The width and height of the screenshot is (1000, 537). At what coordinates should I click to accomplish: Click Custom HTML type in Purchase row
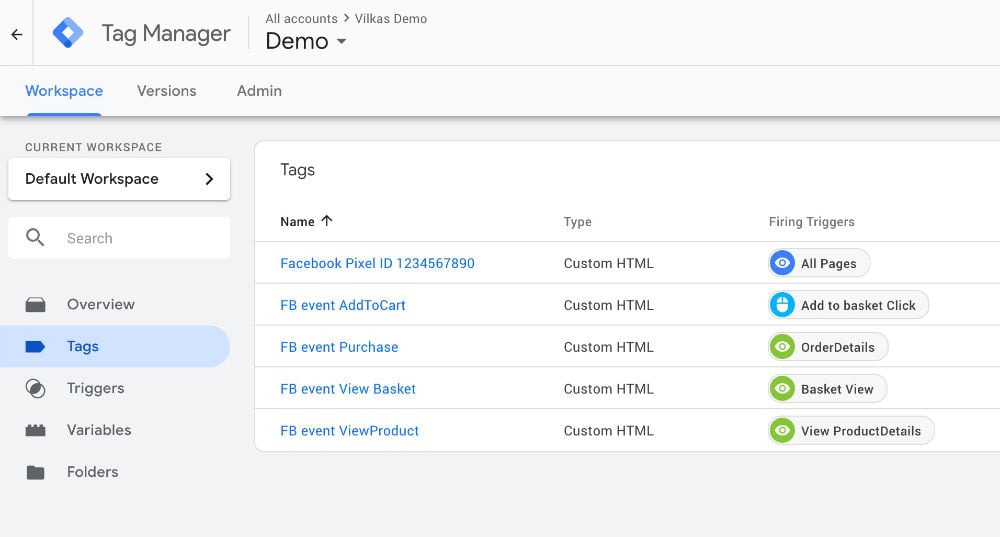pos(608,347)
